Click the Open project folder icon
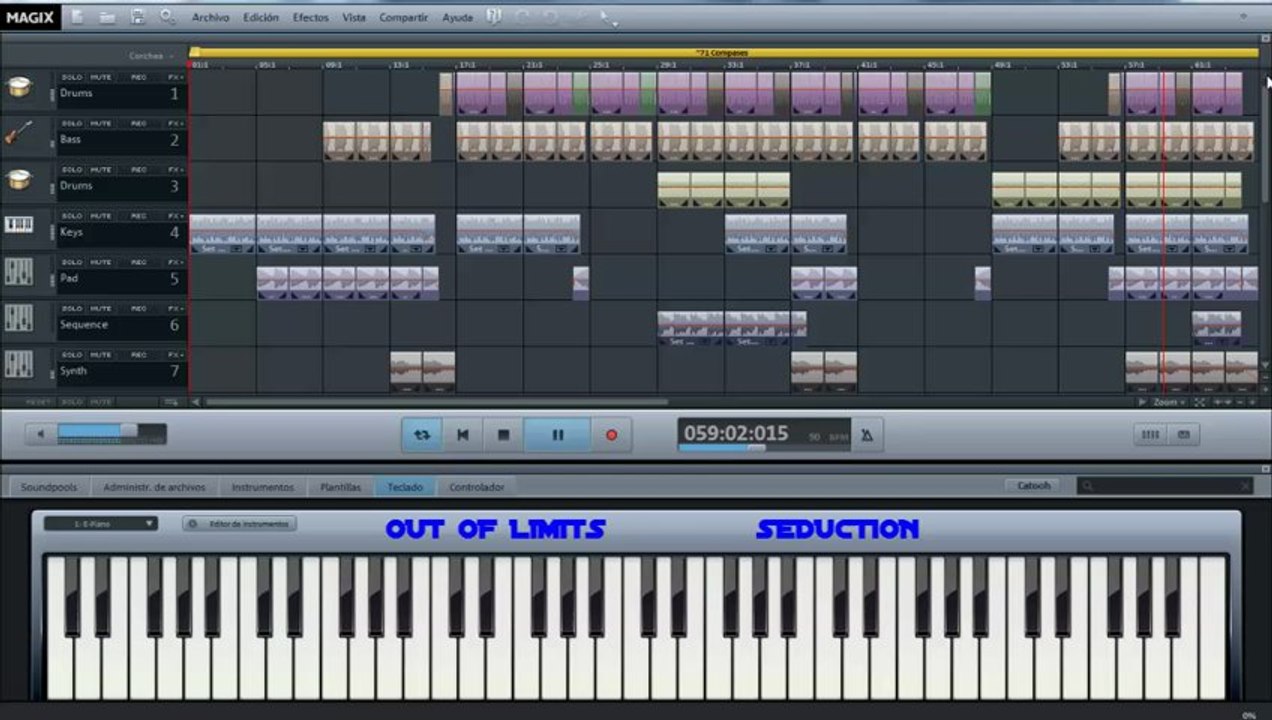The image size is (1272, 720). [107, 17]
